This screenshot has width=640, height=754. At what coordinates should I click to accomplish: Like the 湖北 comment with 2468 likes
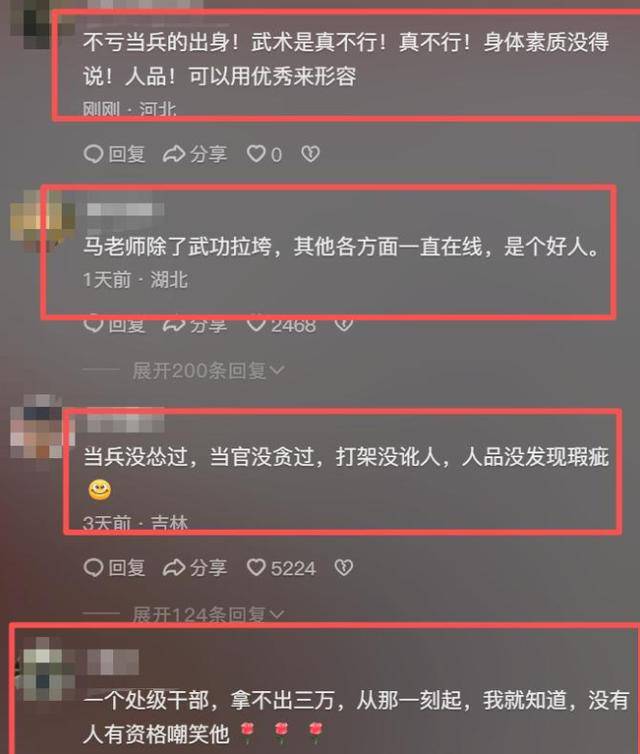[x=281, y=325]
